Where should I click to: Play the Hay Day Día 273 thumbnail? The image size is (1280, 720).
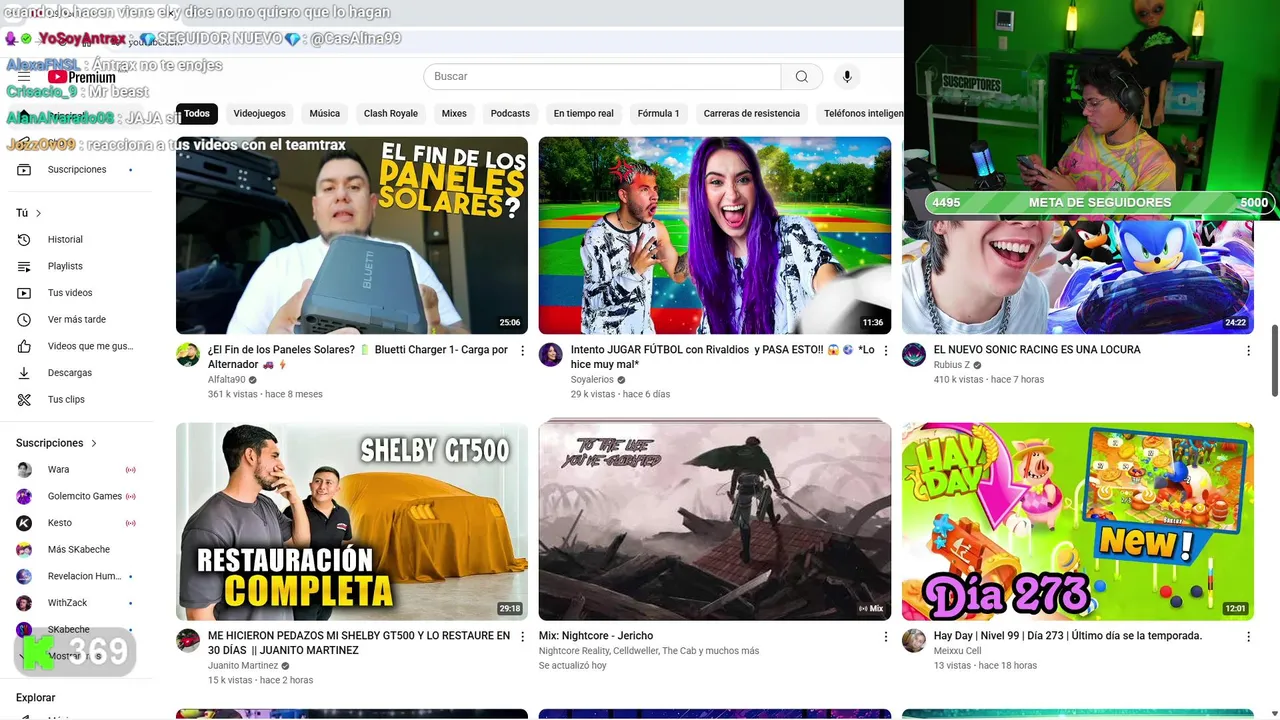[x=1078, y=521]
